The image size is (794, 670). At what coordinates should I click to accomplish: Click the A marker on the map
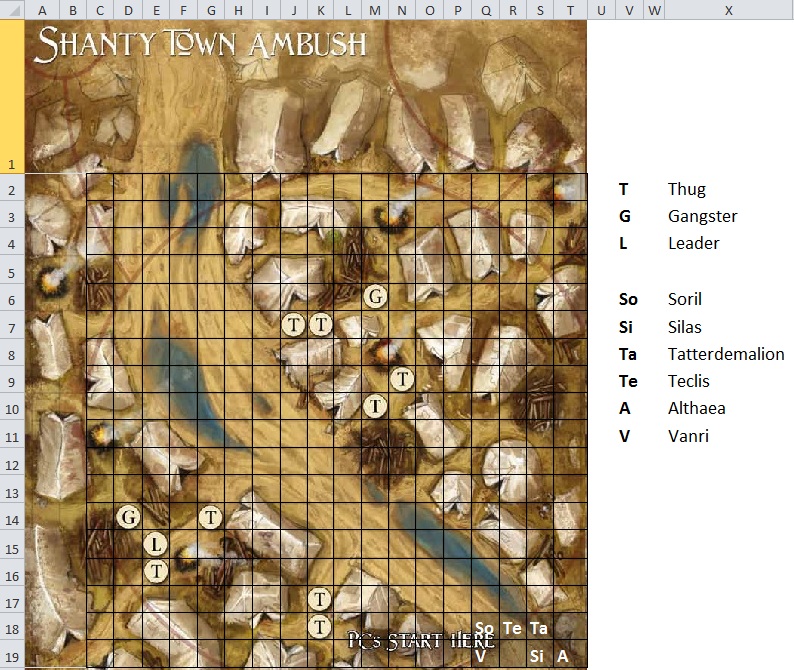[x=563, y=656]
